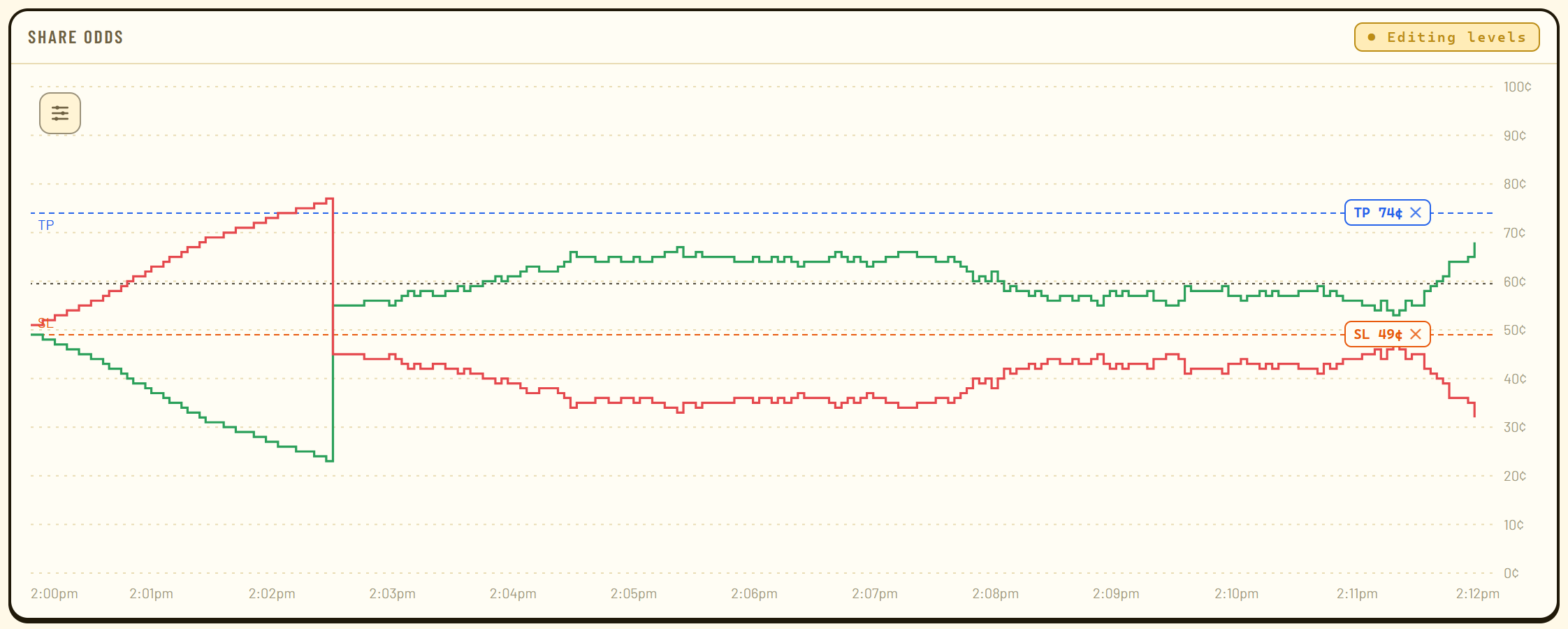The height and width of the screenshot is (629, 1568).
Task: Click the 70¢ axis label
Action: [x=1515, y=233]
